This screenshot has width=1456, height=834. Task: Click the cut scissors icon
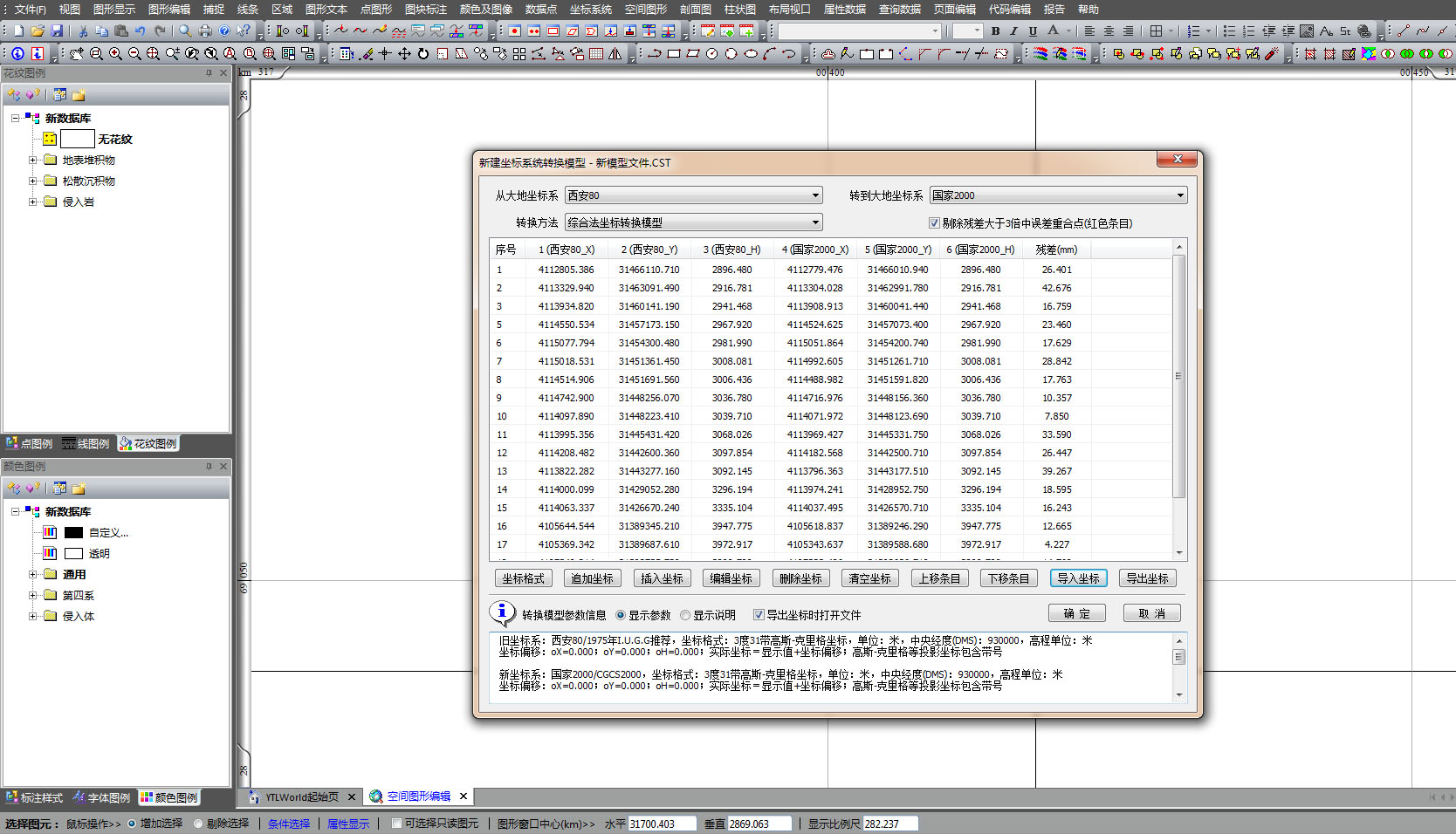[83, 31]
